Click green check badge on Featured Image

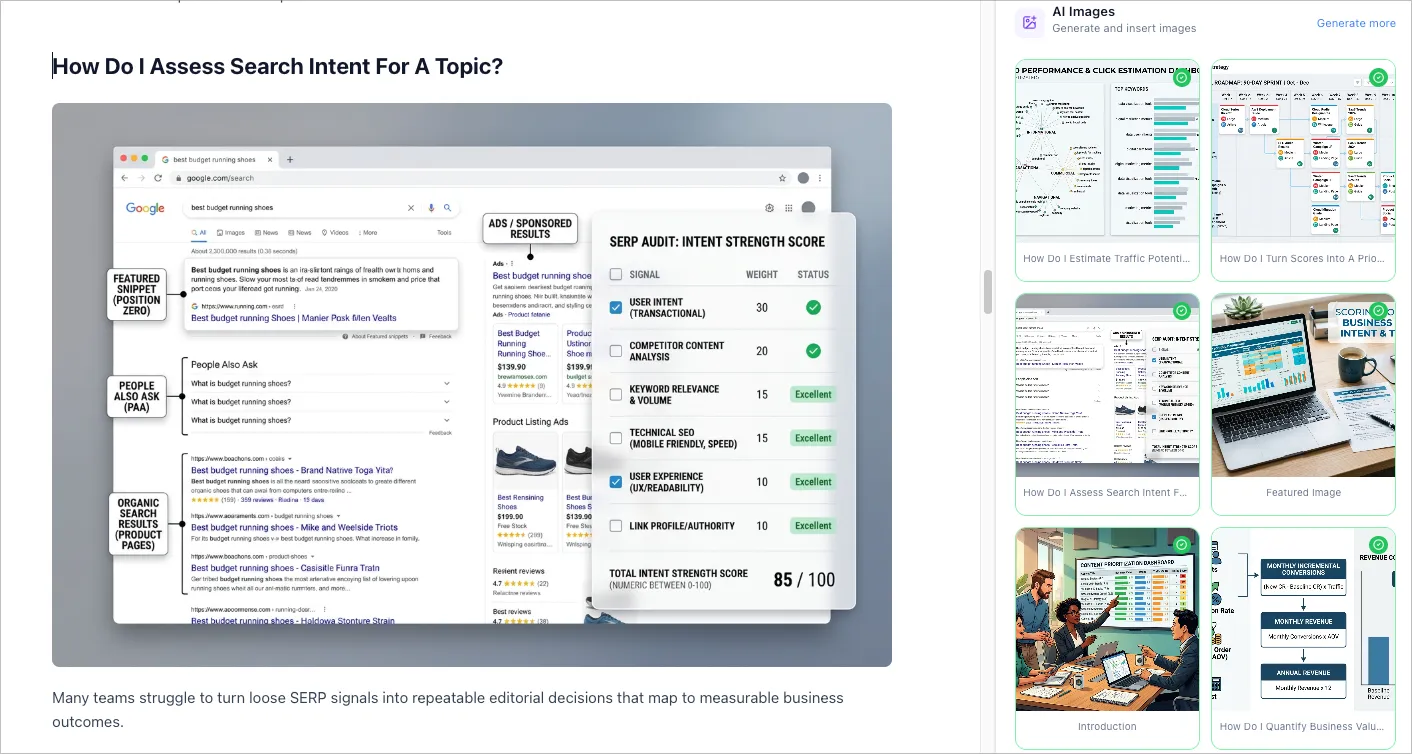[1378, 311]
